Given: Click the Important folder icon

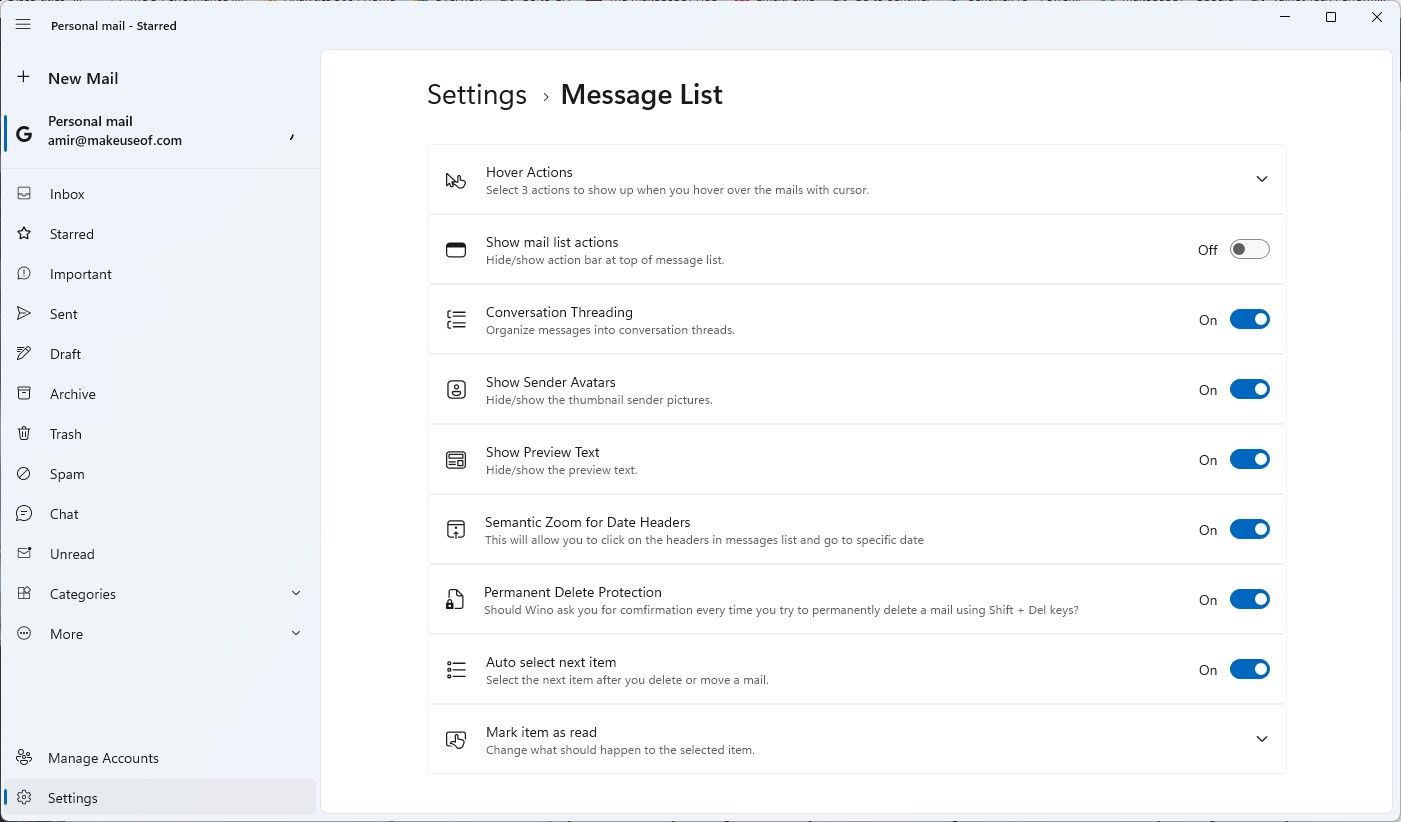Looking at the screenshot, I should tap(25, 274).
